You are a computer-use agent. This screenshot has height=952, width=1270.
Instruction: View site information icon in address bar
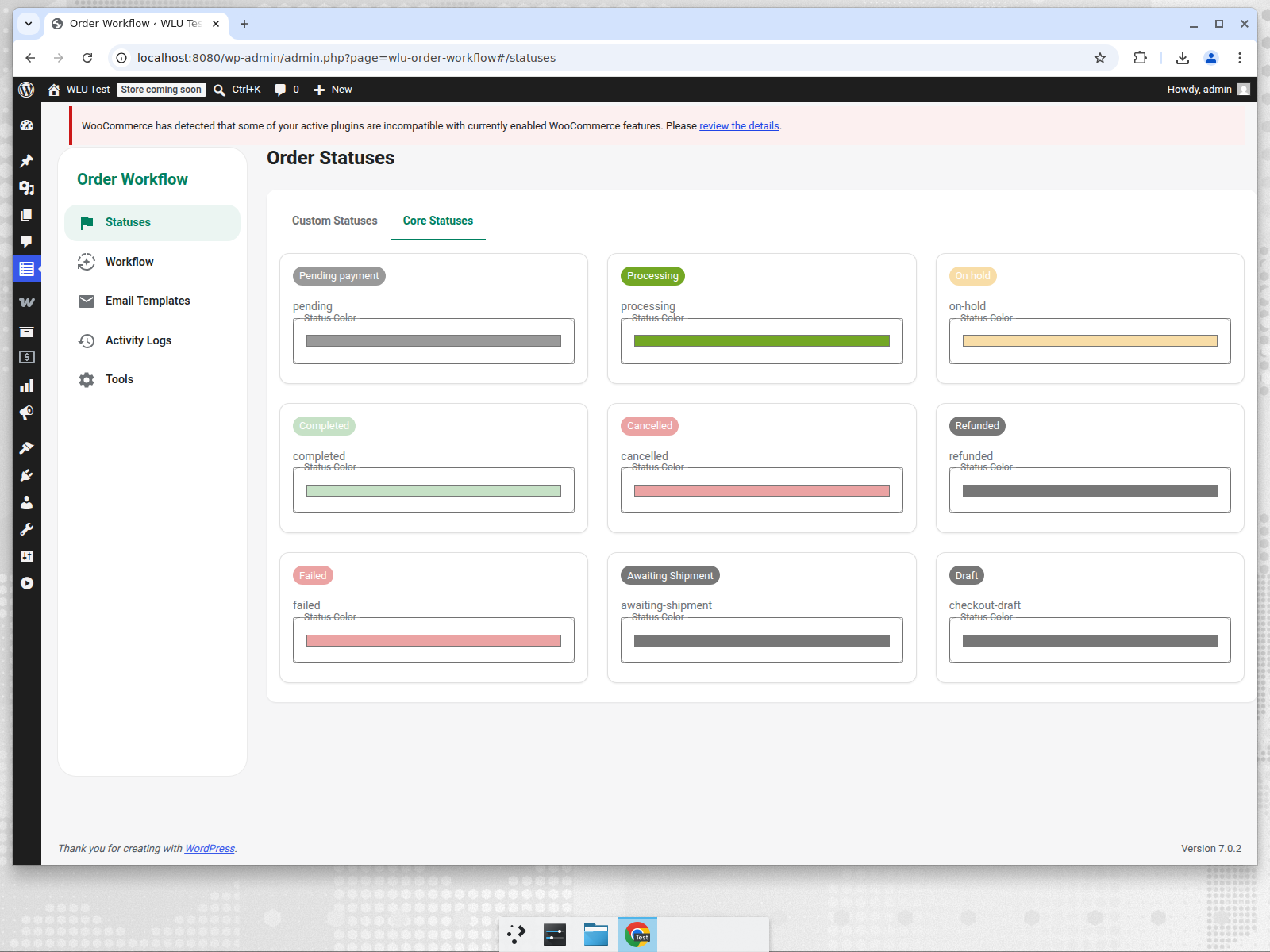[121, 58]
